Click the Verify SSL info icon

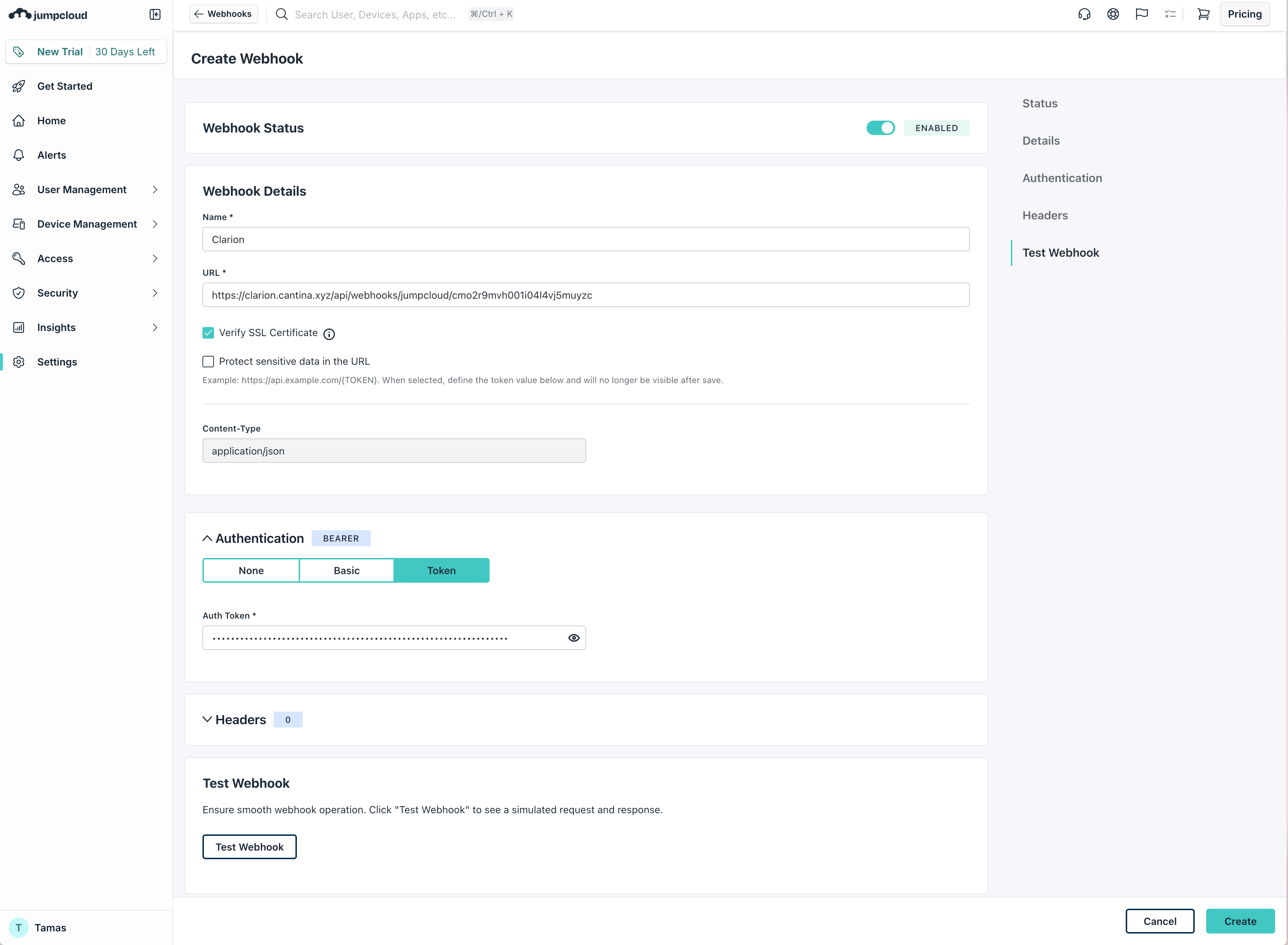tap(329, 334)
